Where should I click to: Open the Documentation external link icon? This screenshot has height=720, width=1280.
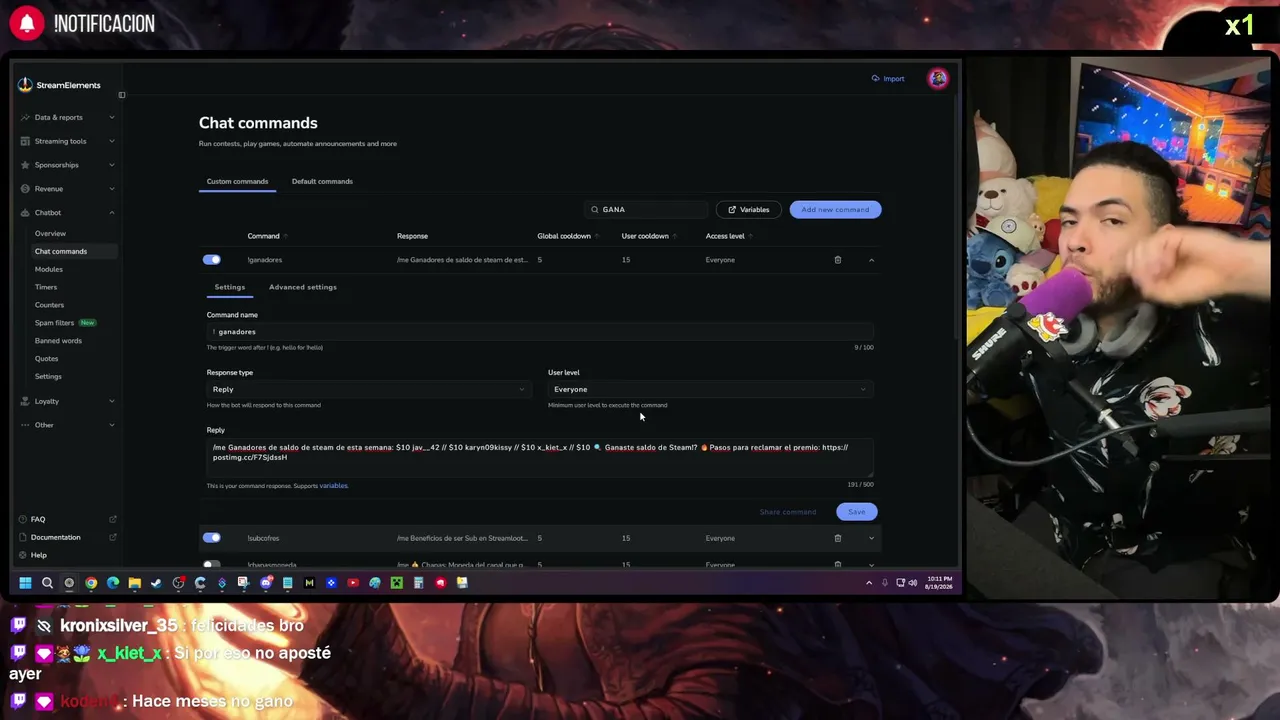click(x=113, y=538)
